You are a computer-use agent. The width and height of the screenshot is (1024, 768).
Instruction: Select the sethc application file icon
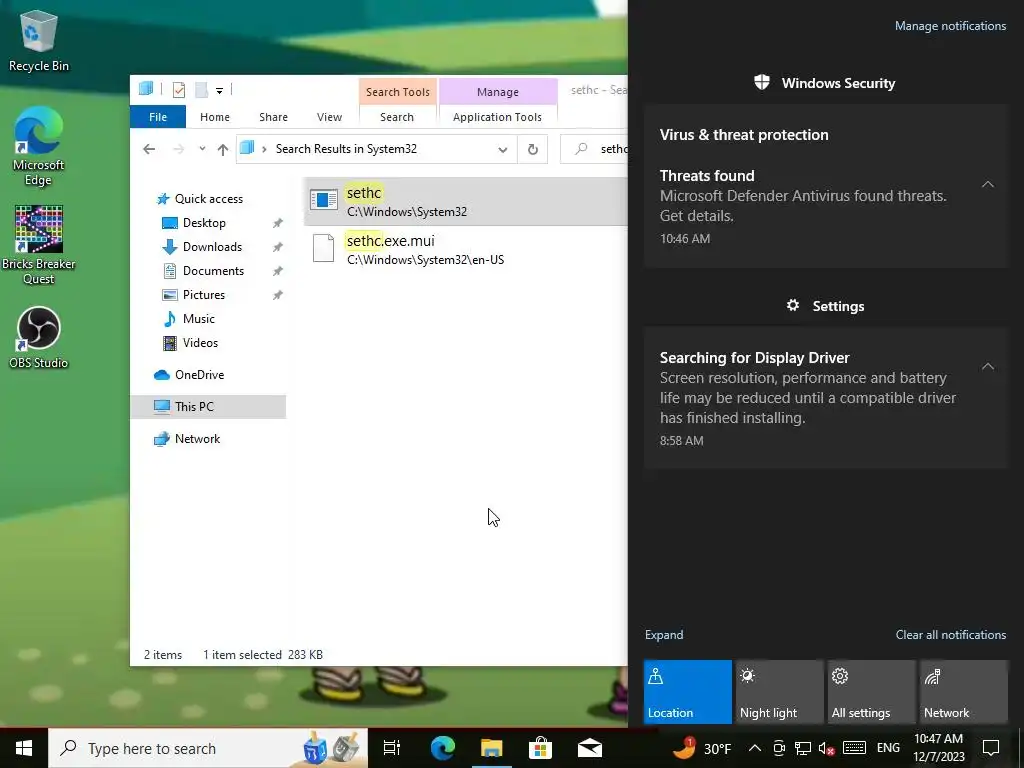(323, 200)
